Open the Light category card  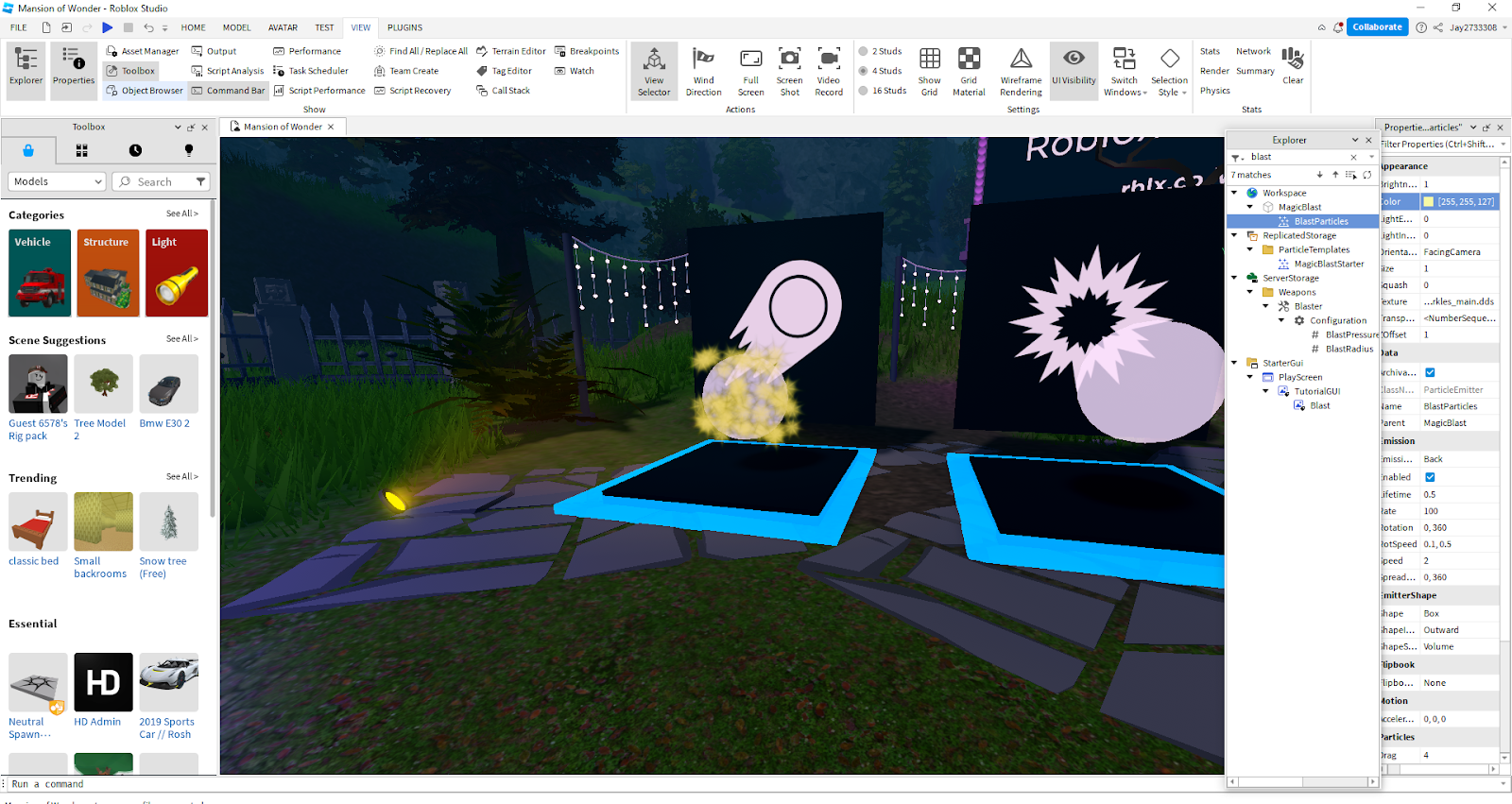pos(177,273)
